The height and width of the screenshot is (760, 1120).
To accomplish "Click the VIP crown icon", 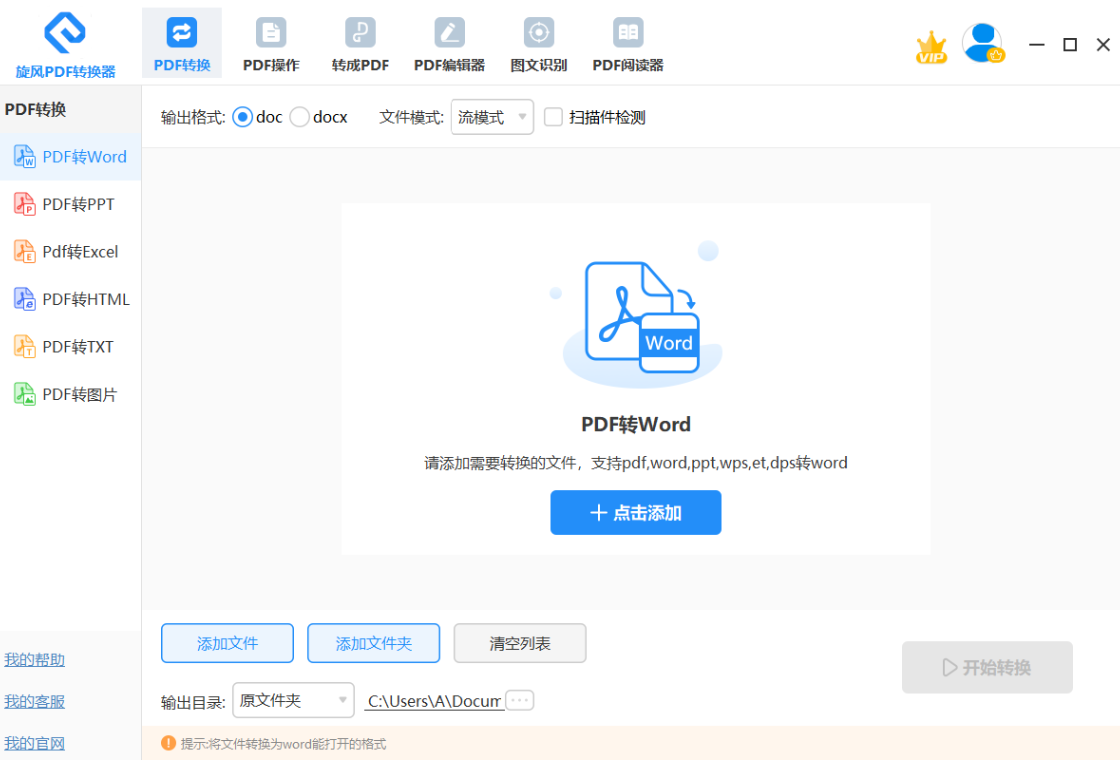I will pyautogui.click(x=931, y=47).
